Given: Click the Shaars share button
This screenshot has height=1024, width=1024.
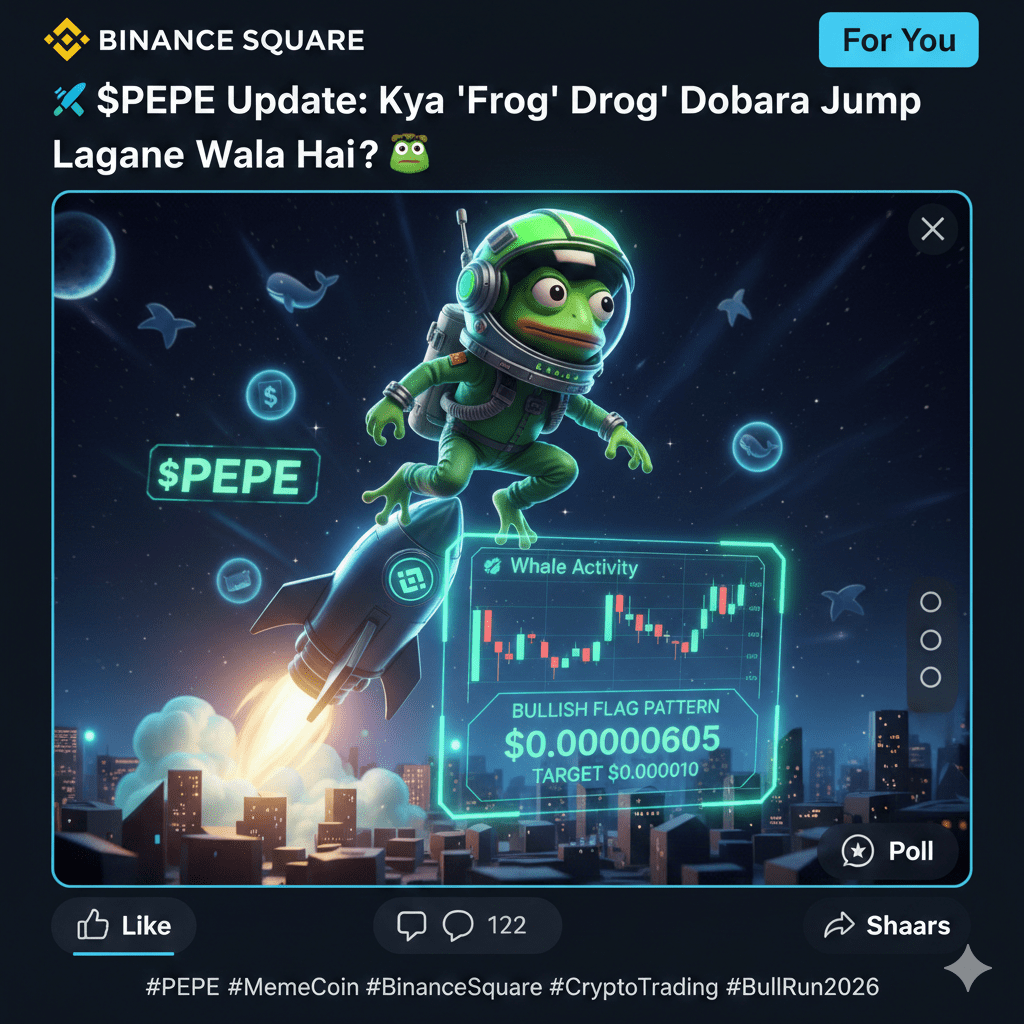Looking at the screenshot, I should (887, 925).
